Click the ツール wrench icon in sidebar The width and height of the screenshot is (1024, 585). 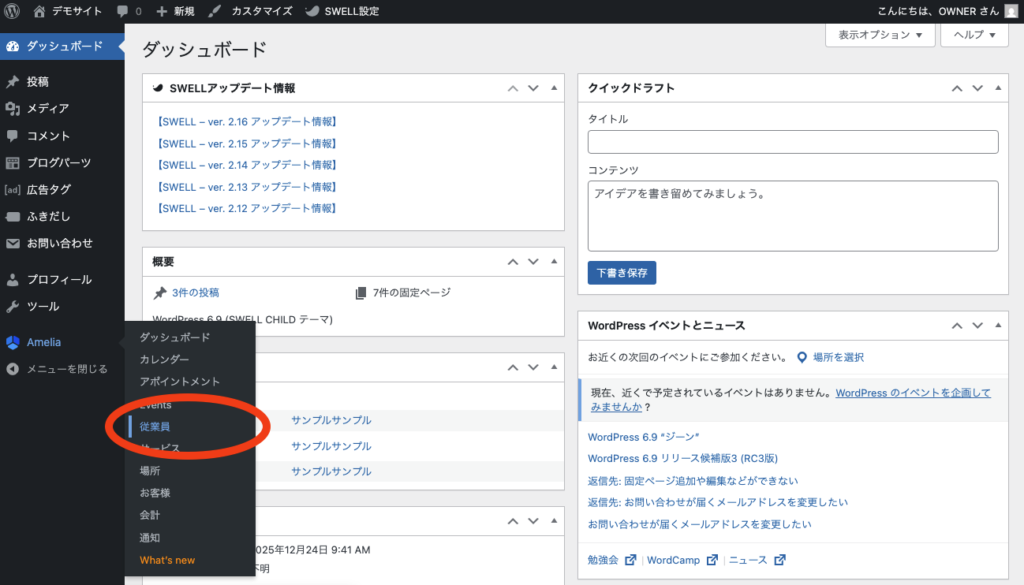12,307
